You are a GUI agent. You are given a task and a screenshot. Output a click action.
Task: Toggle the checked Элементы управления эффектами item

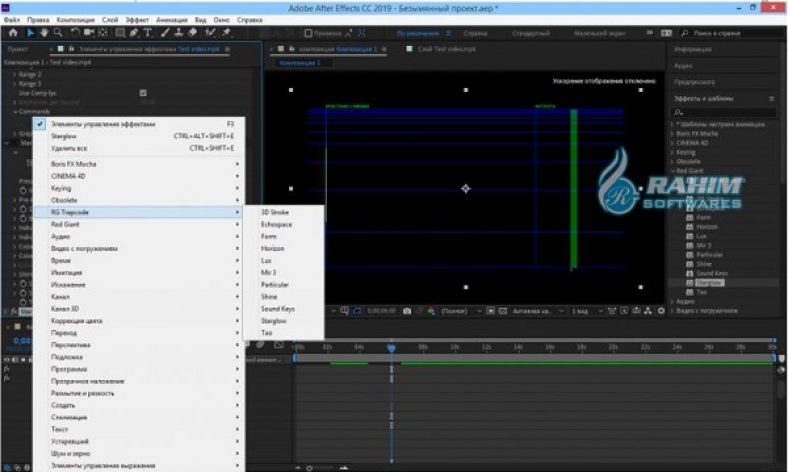click(x=103, y=124)
